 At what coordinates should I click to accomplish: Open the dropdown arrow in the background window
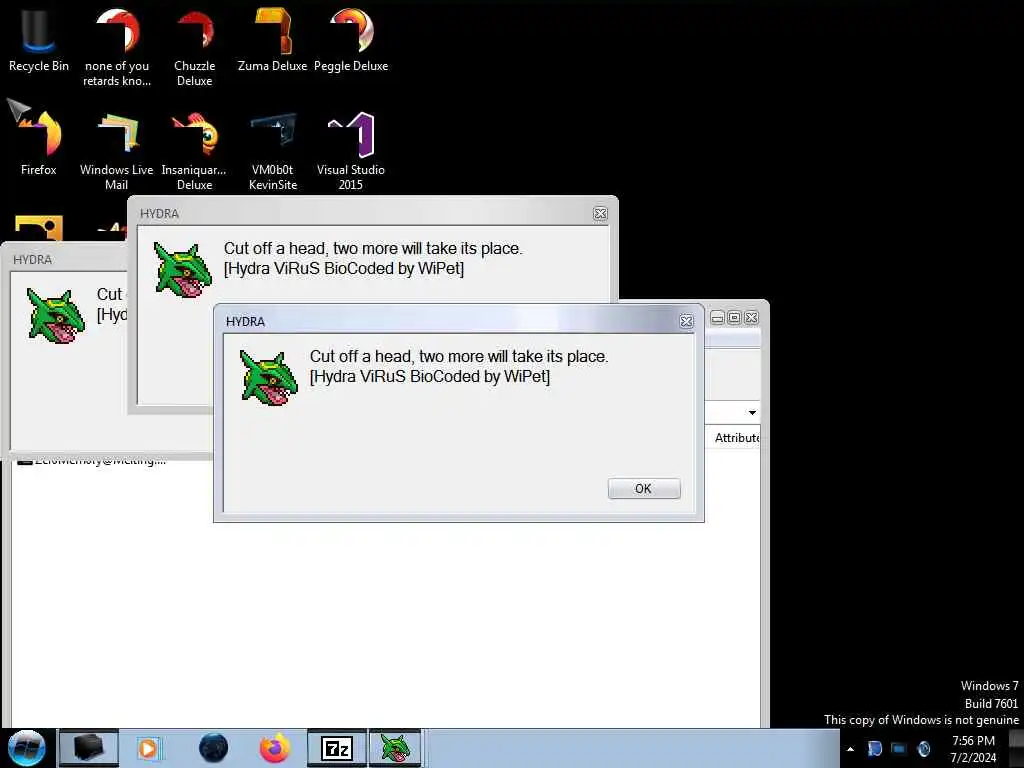[752, 413]
